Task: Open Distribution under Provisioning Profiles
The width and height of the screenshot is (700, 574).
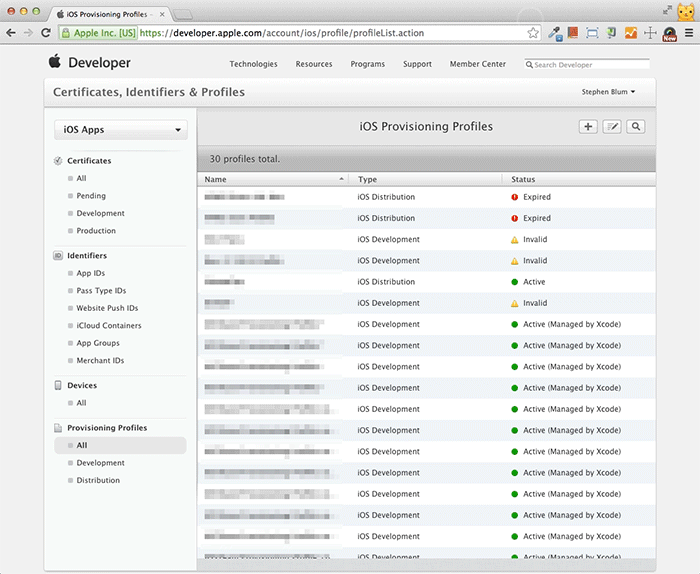Action: tap(98, 480)
